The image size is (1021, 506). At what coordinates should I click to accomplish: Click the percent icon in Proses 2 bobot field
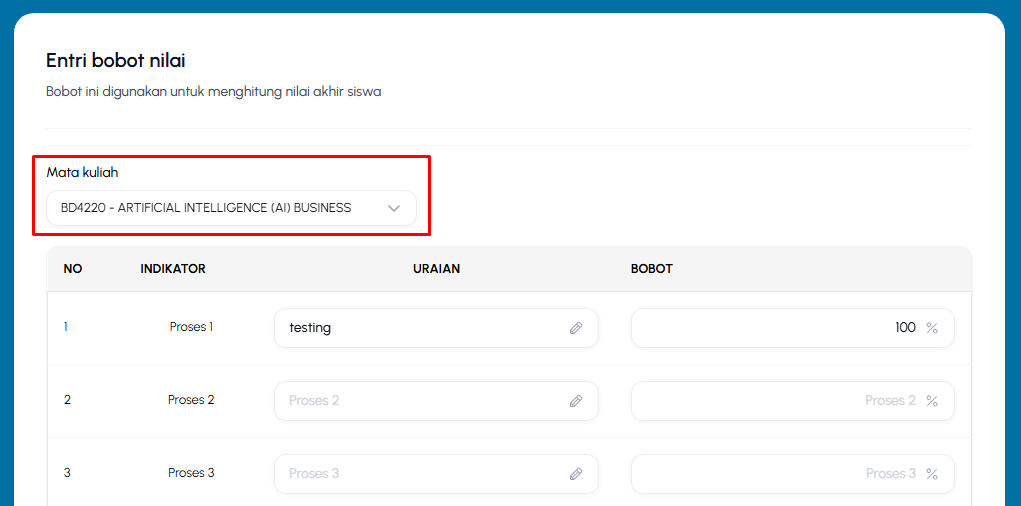pos(932,401)
